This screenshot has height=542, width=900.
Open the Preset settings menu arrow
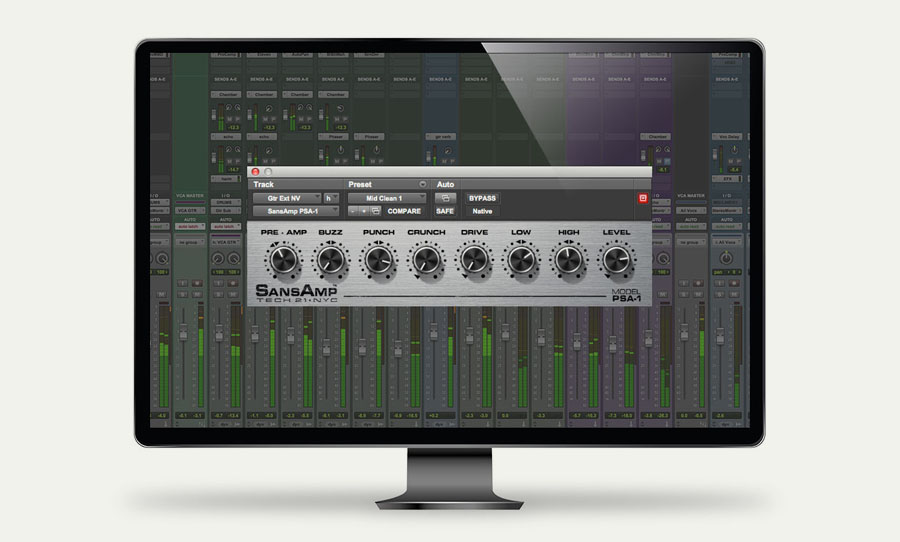coord(422,184)
